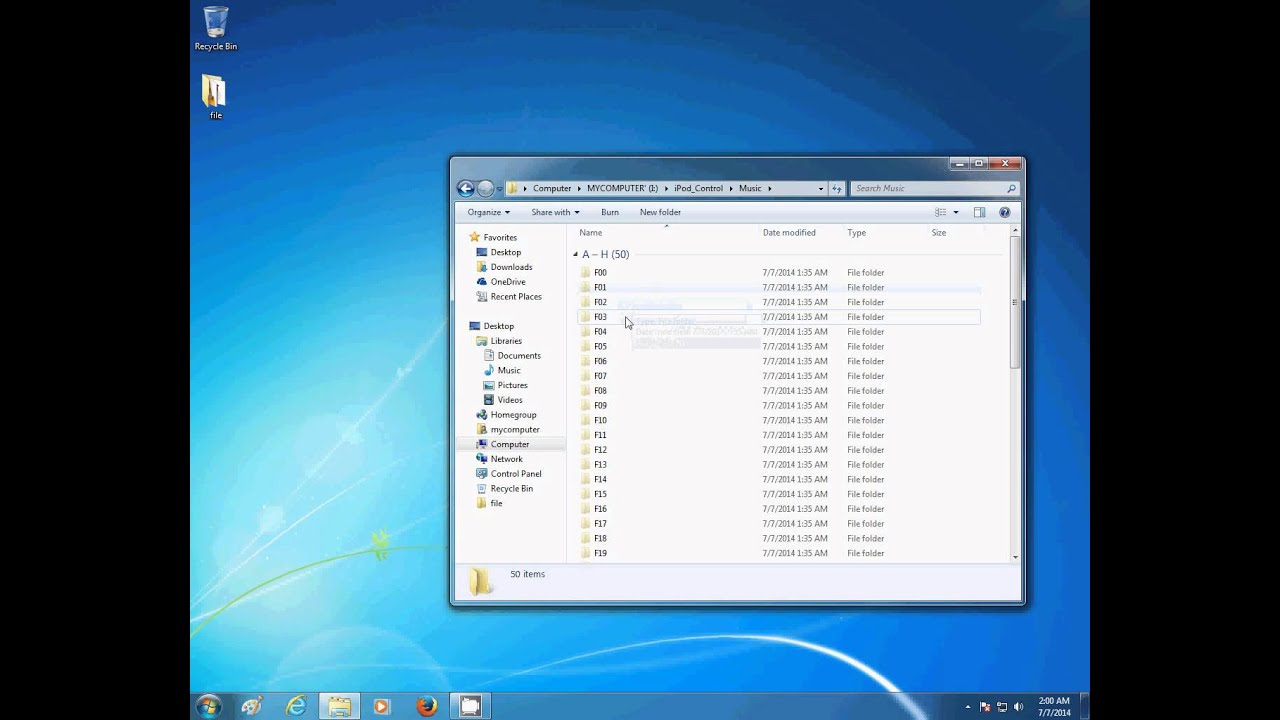Click the Explorer Forward arrow button
This screenshot has height=720, width=1280.
click(x=485, y=188)
